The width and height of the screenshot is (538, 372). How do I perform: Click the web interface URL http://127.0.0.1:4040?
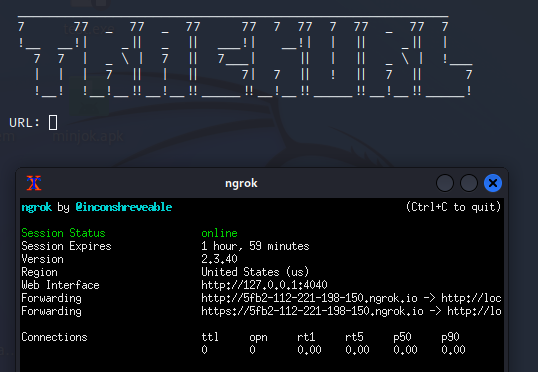click(264, 285)
